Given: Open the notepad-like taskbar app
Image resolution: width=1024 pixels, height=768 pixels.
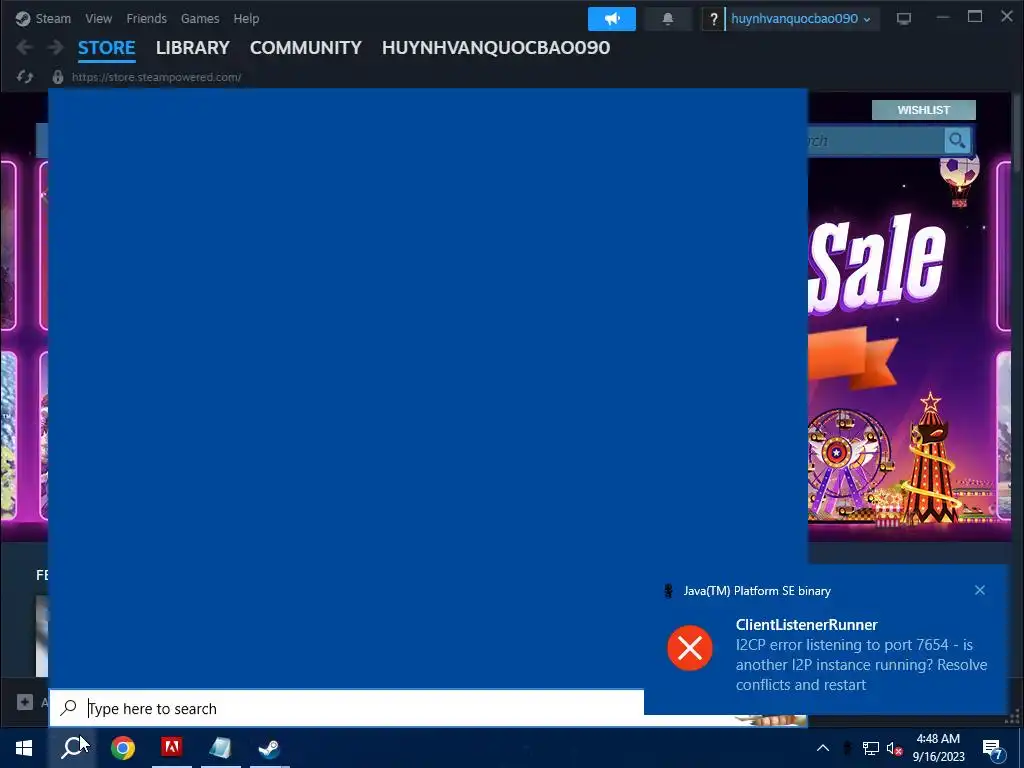Looking at the screenshot, I should point(221,748).
